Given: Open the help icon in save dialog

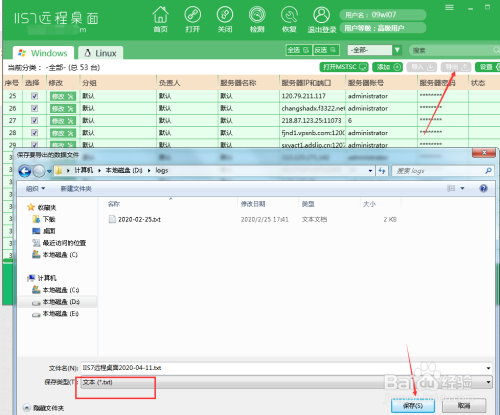Looking at the screenshot, I should (483, 188).
